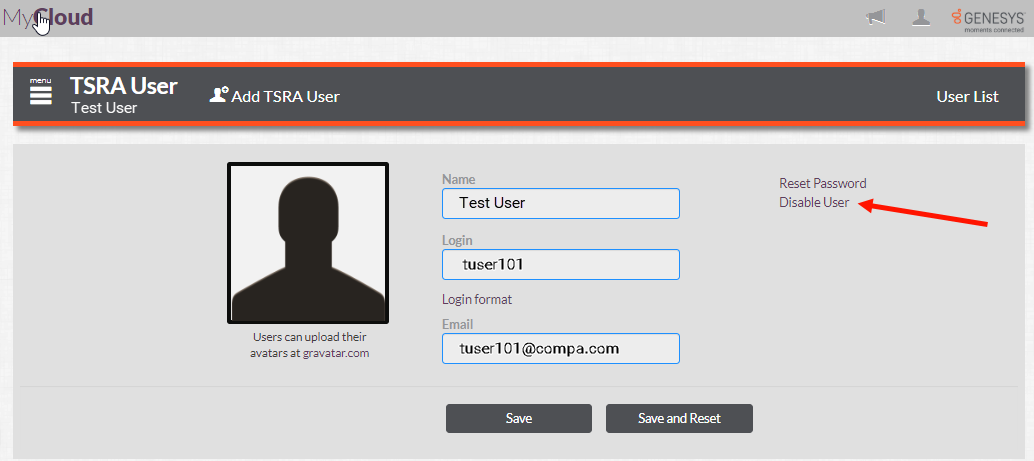Open the gravatar.com avatar upload text
Viewport: 1034px width, 461px height.
[x=309, y=345]
